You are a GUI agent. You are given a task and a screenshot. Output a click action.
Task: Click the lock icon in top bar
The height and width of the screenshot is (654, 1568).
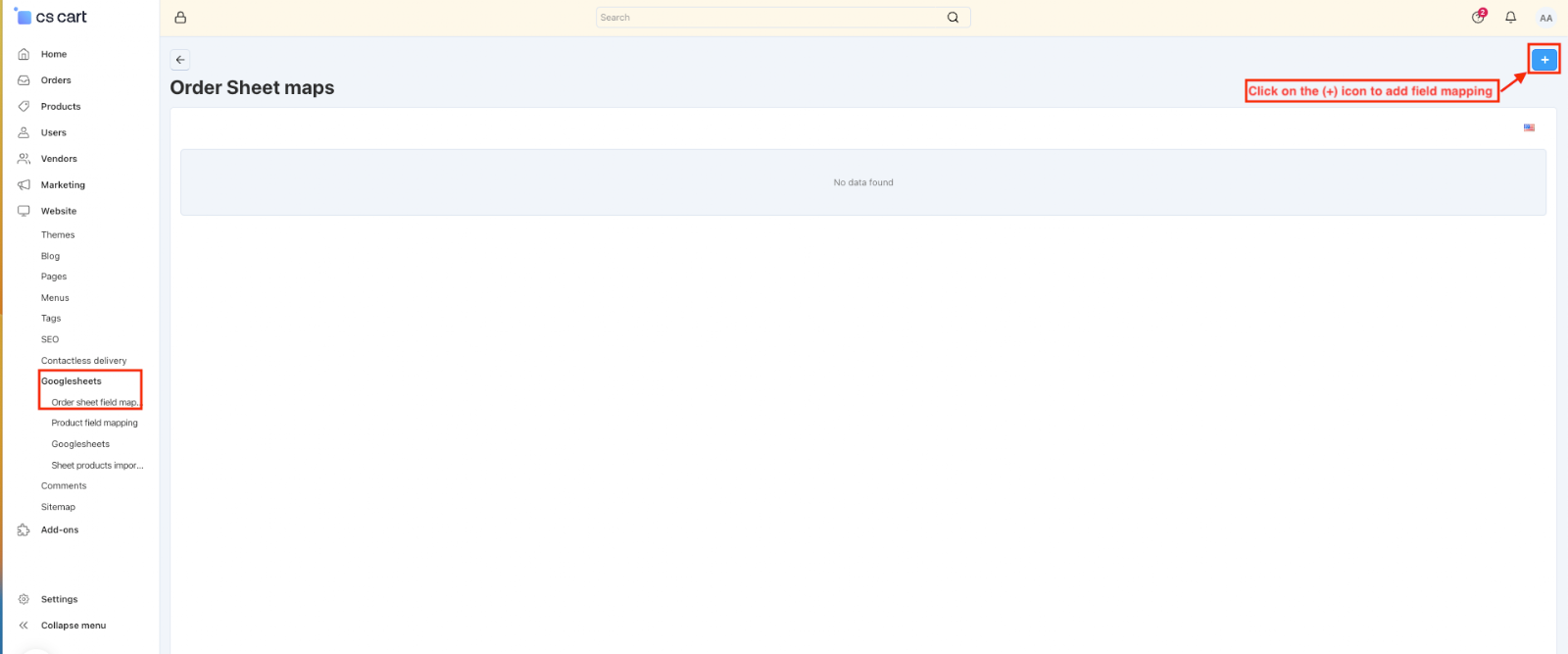180,18
